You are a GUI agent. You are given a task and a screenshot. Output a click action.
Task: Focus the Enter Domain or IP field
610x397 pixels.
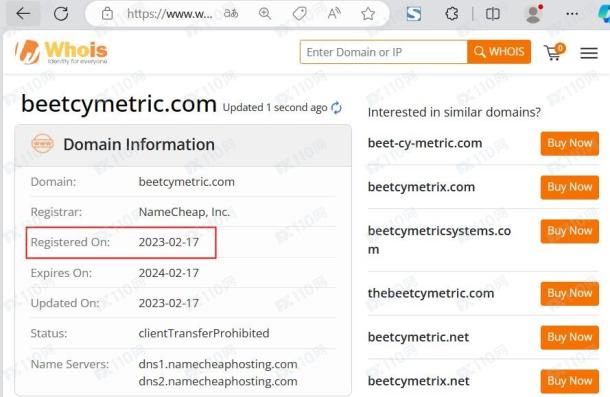pos(384,52)
